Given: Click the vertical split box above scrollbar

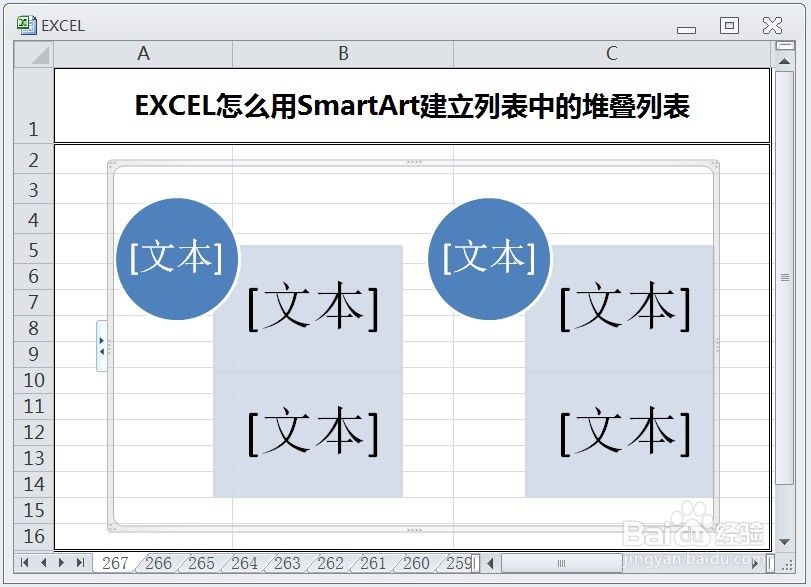Looking at the screenshot, I should pyautogui.click(x=785, y=46).
